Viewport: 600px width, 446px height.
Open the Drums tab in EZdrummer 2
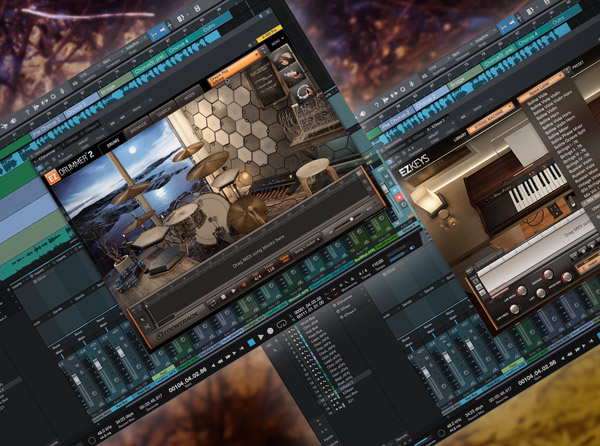pos(112,143)
